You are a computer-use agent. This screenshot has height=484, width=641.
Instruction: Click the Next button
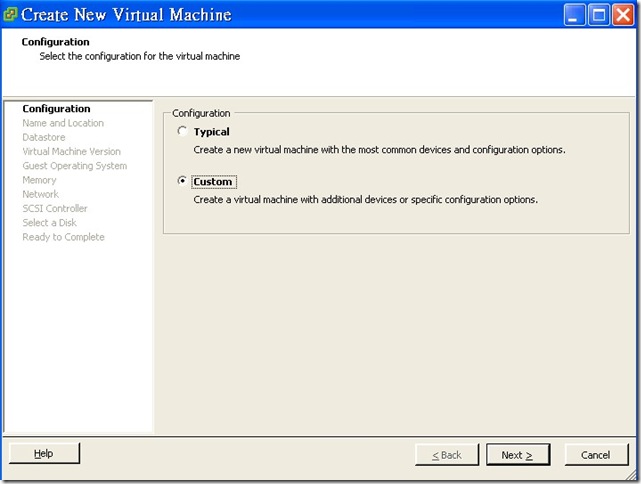click(517, 455)
